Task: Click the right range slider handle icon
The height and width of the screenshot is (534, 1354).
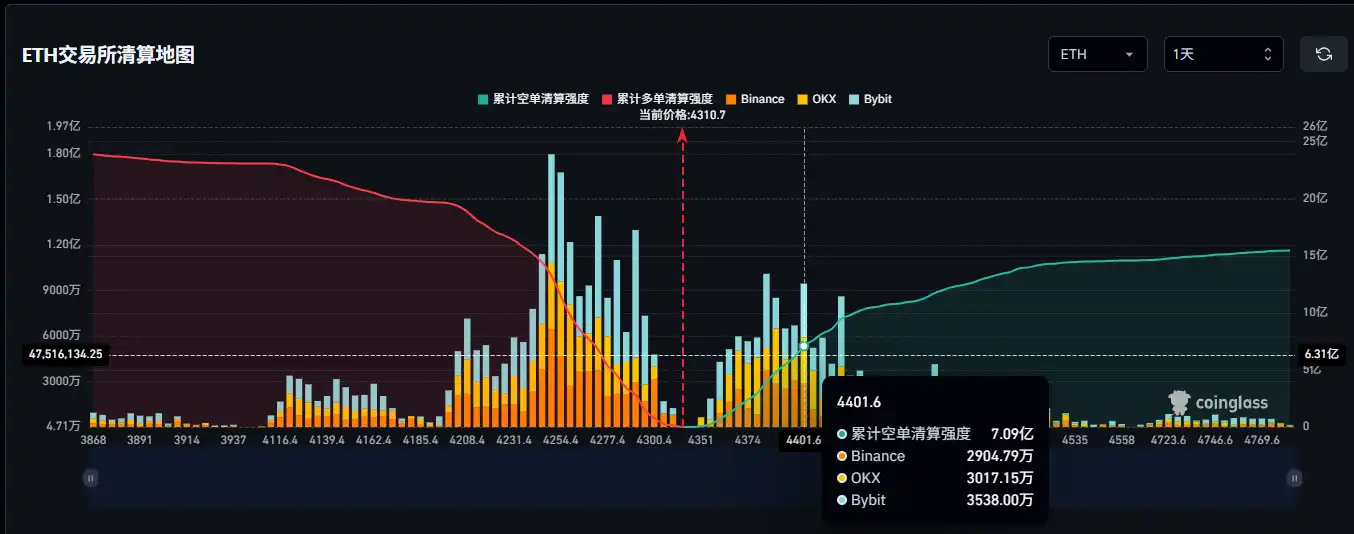Action: (1294, 478)
